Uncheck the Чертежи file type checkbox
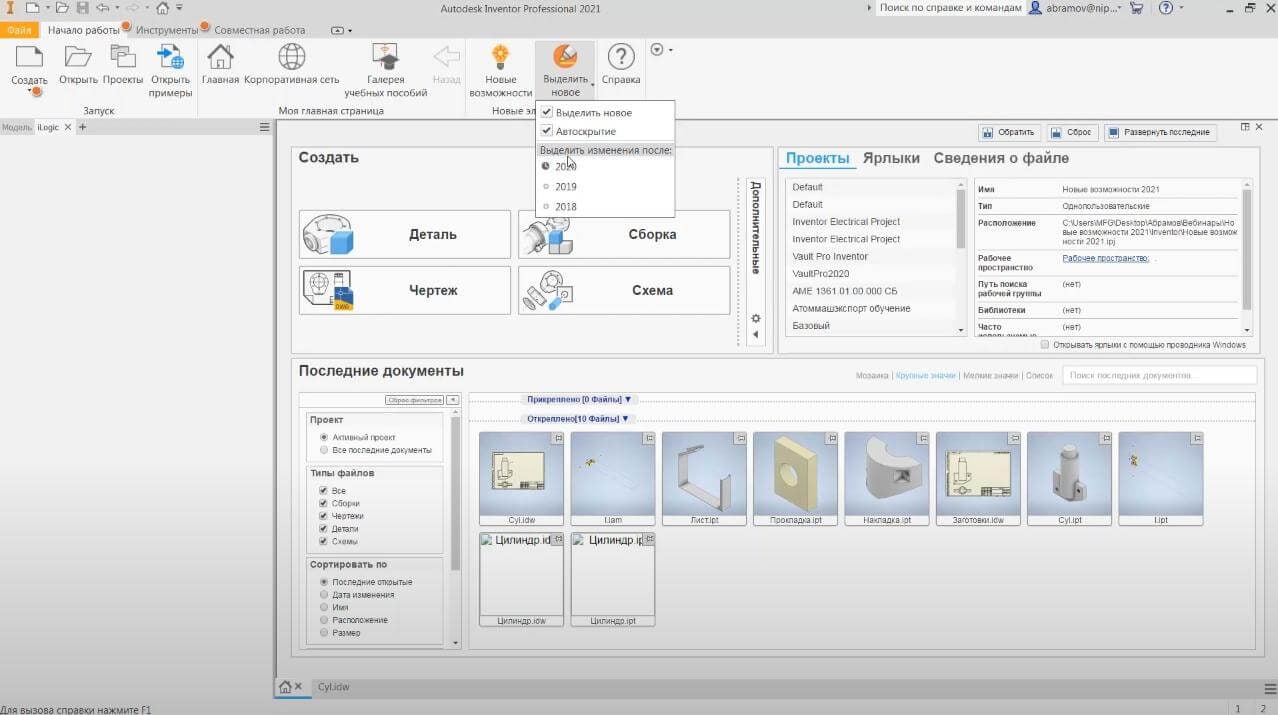Viewport: 1278px width, 715px height. tap(323, 516)
